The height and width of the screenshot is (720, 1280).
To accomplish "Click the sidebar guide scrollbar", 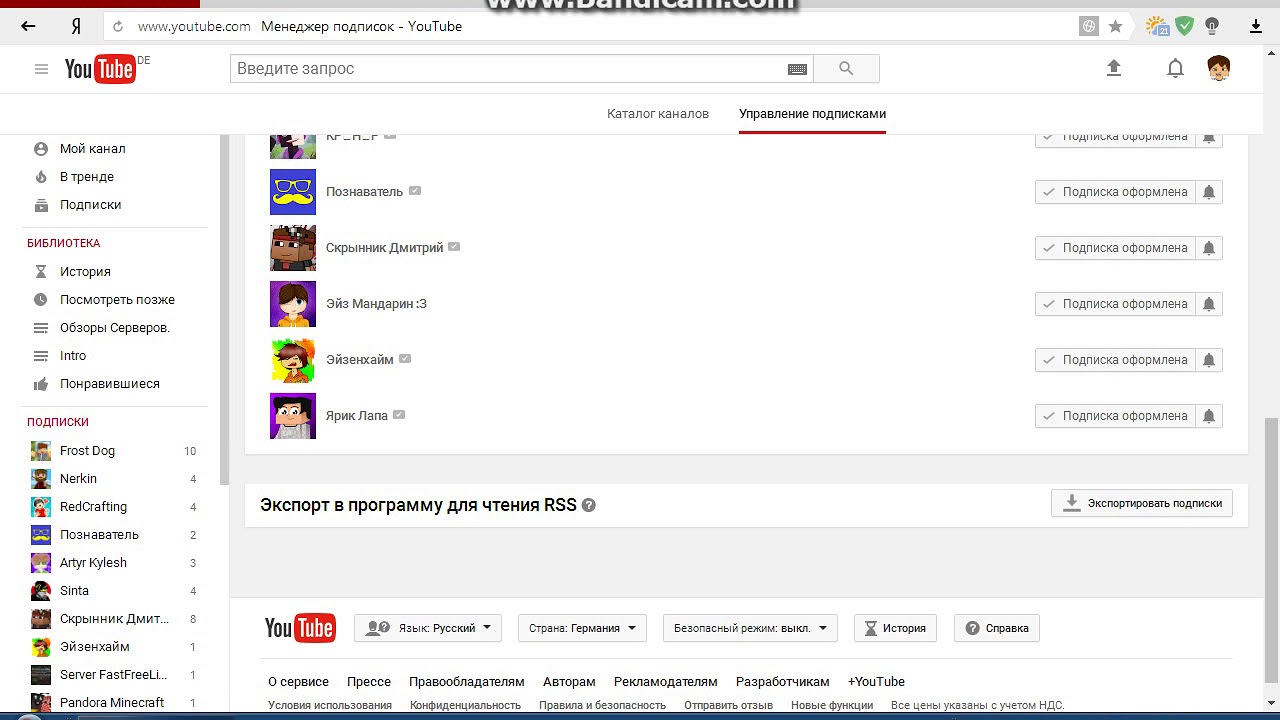I will tap(224, 308).
